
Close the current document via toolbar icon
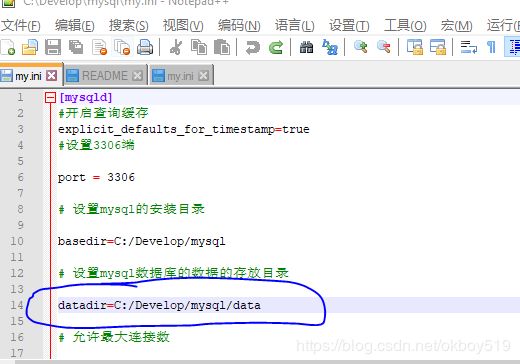point(99,47)
